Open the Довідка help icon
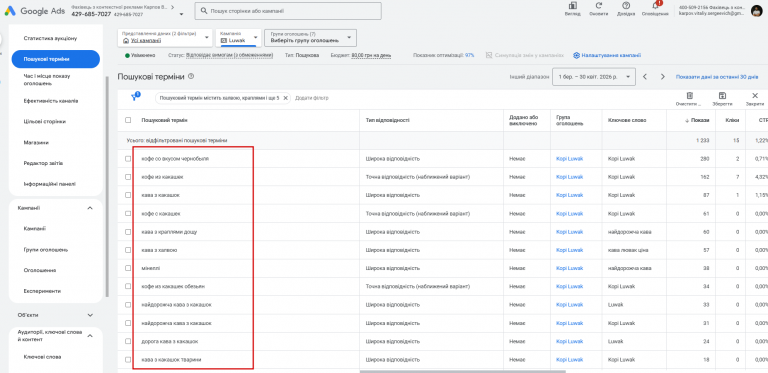The height and width of the screenshot is (373, 768). coord(625,6)
